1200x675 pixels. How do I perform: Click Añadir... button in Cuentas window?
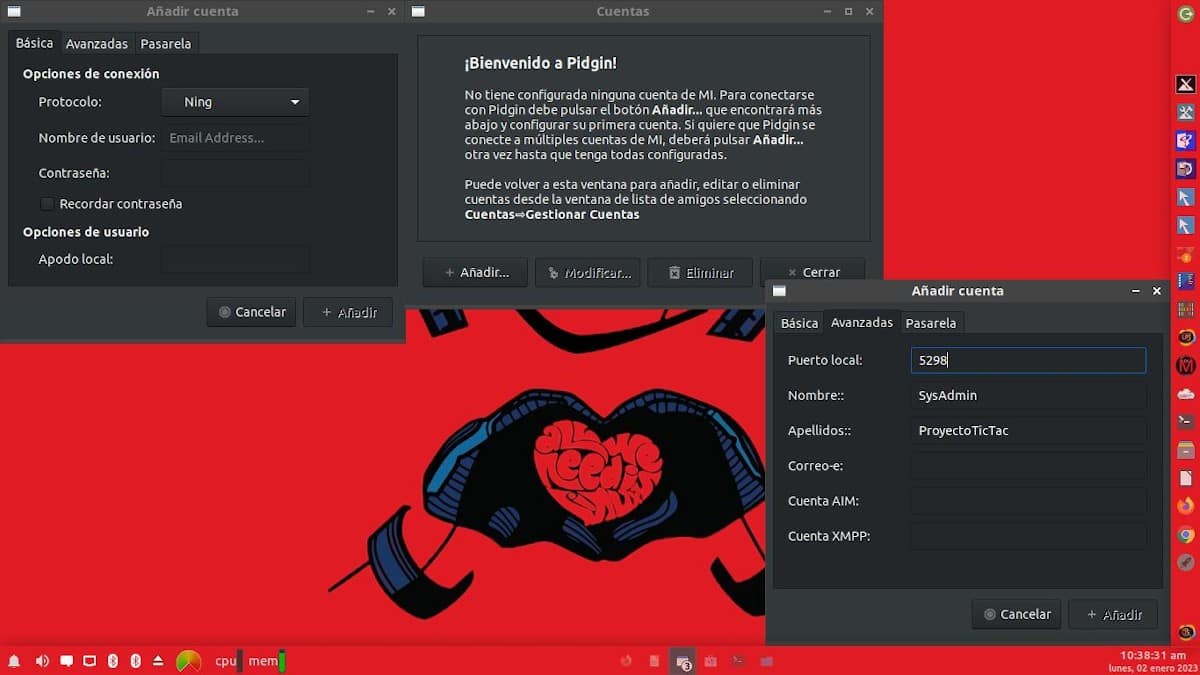click(475, 272)
